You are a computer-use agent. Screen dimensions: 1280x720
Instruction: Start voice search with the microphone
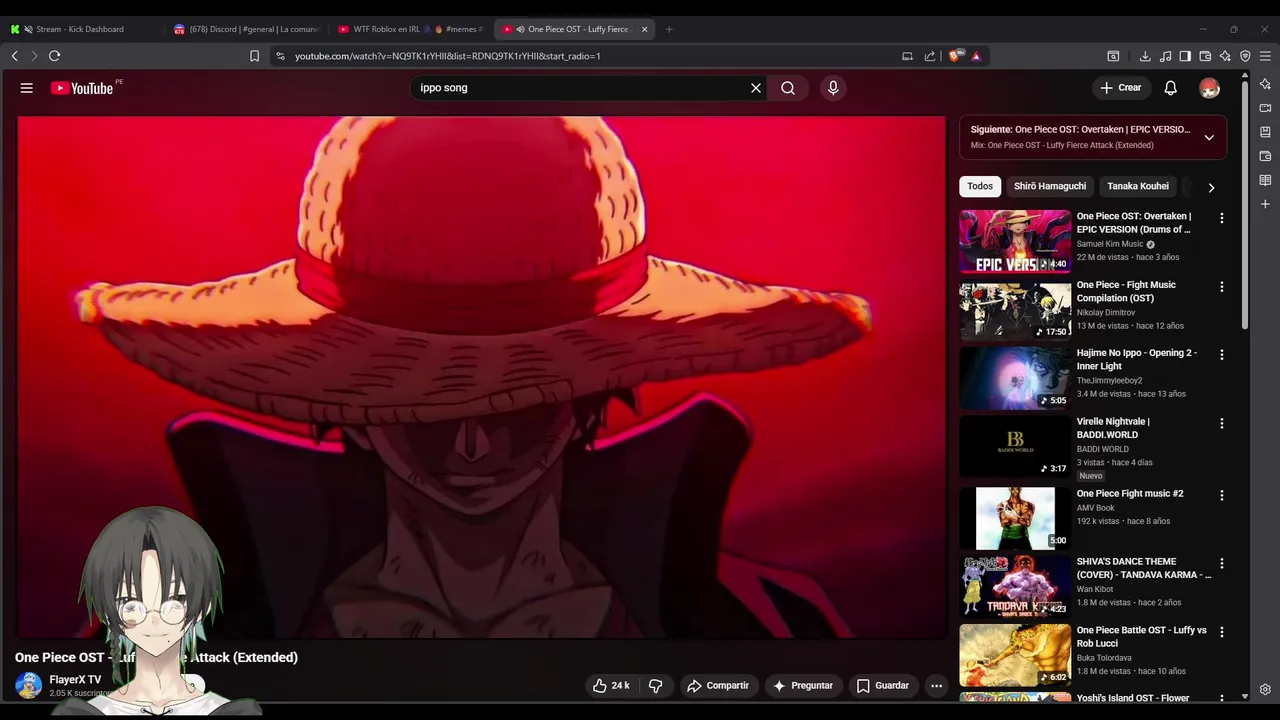coord(833,88)
